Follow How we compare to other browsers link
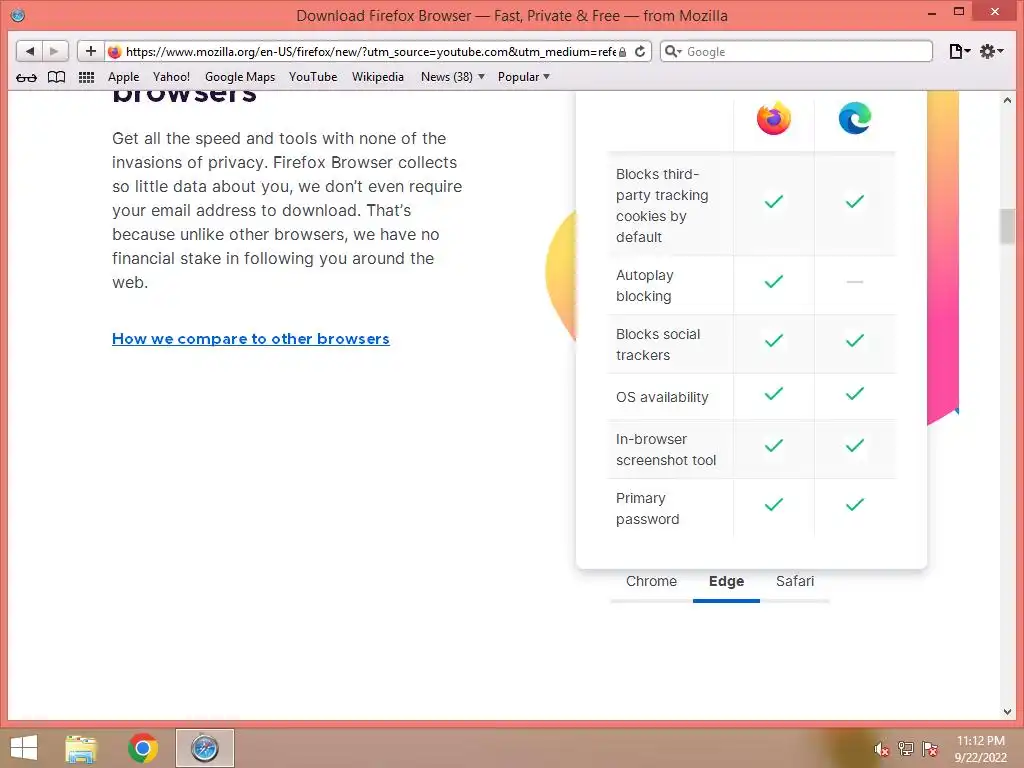1024x768 pixels. pyautogui.click(x=251, y=338)
